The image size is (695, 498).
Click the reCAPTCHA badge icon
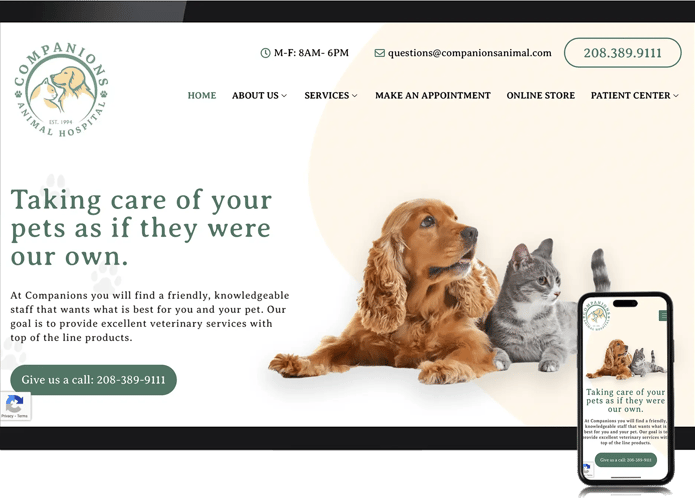[15, 403]
